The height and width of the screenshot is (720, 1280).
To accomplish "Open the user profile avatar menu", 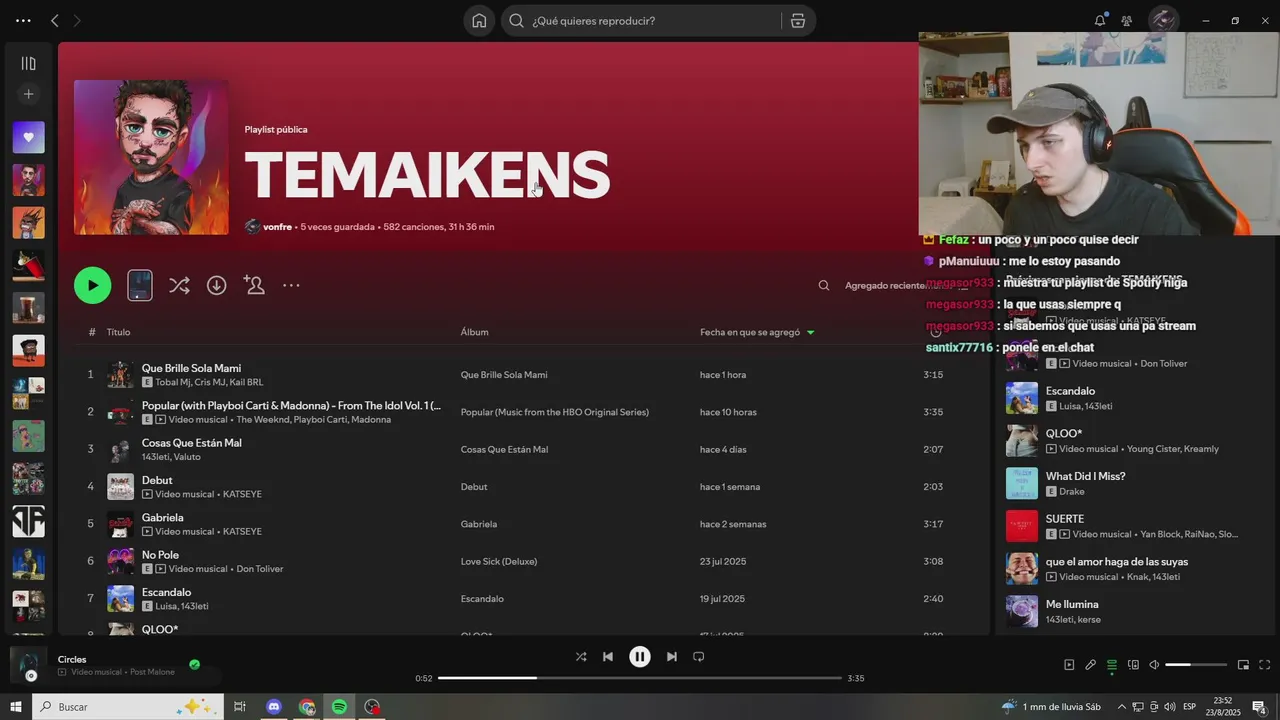I will point(1162,20).
